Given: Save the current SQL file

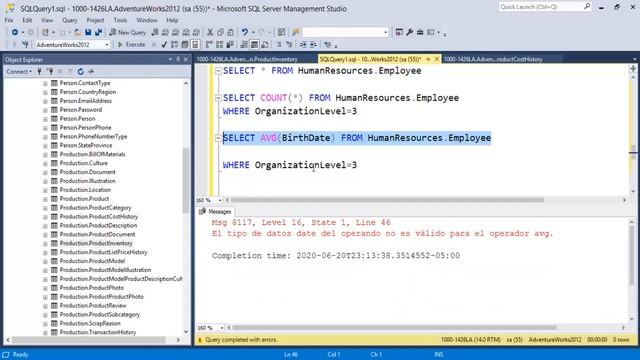Looking at the screenshot, I should pos(88,32).
